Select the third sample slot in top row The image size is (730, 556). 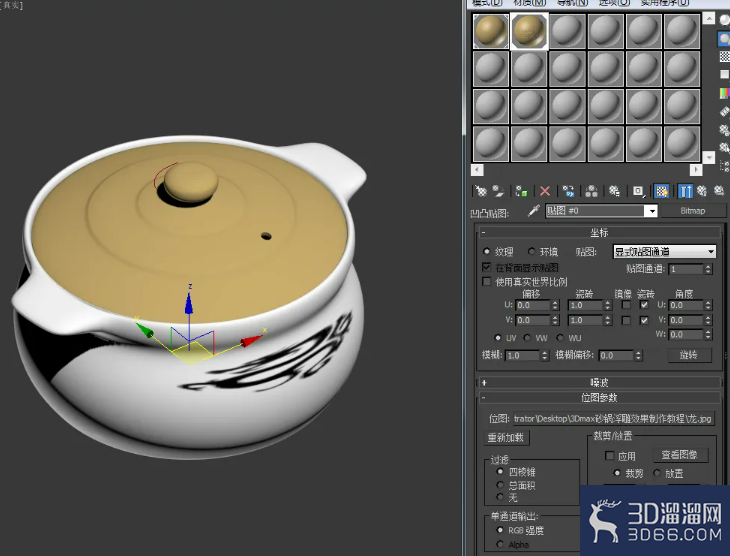click(x=567, y=31)
